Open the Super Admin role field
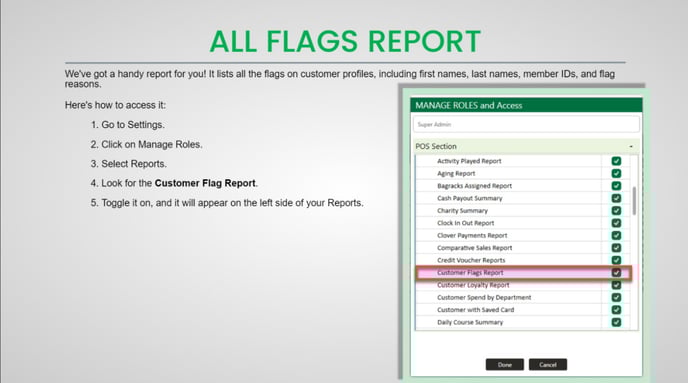 (x=526, y=124)
